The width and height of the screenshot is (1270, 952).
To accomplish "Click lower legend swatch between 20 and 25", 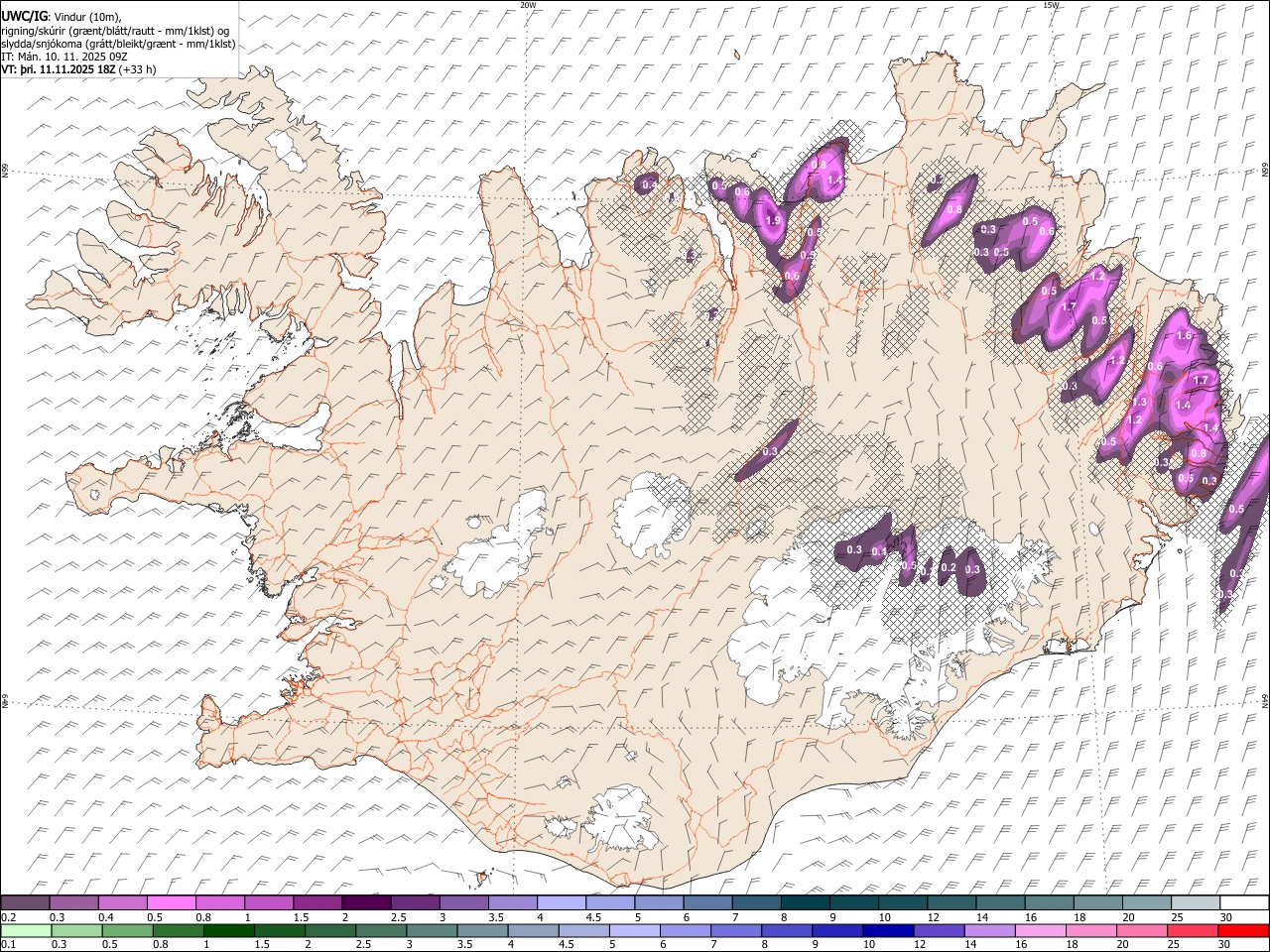I will (x=1140, y=930).
